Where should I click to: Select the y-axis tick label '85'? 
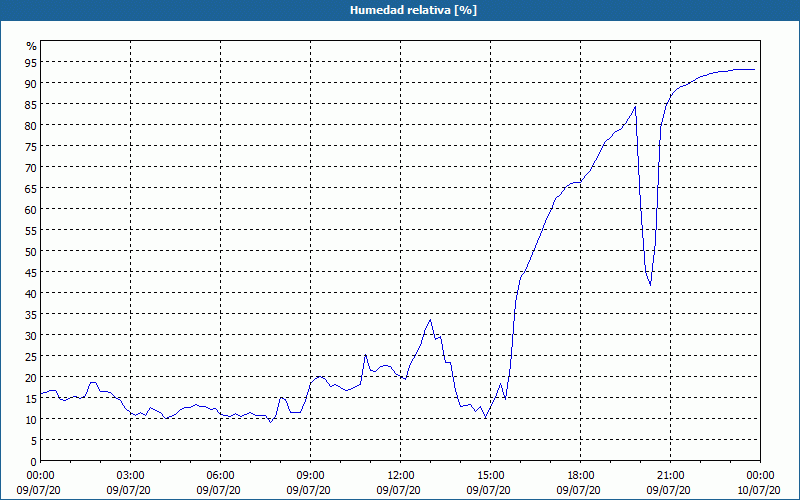point(31,104)
